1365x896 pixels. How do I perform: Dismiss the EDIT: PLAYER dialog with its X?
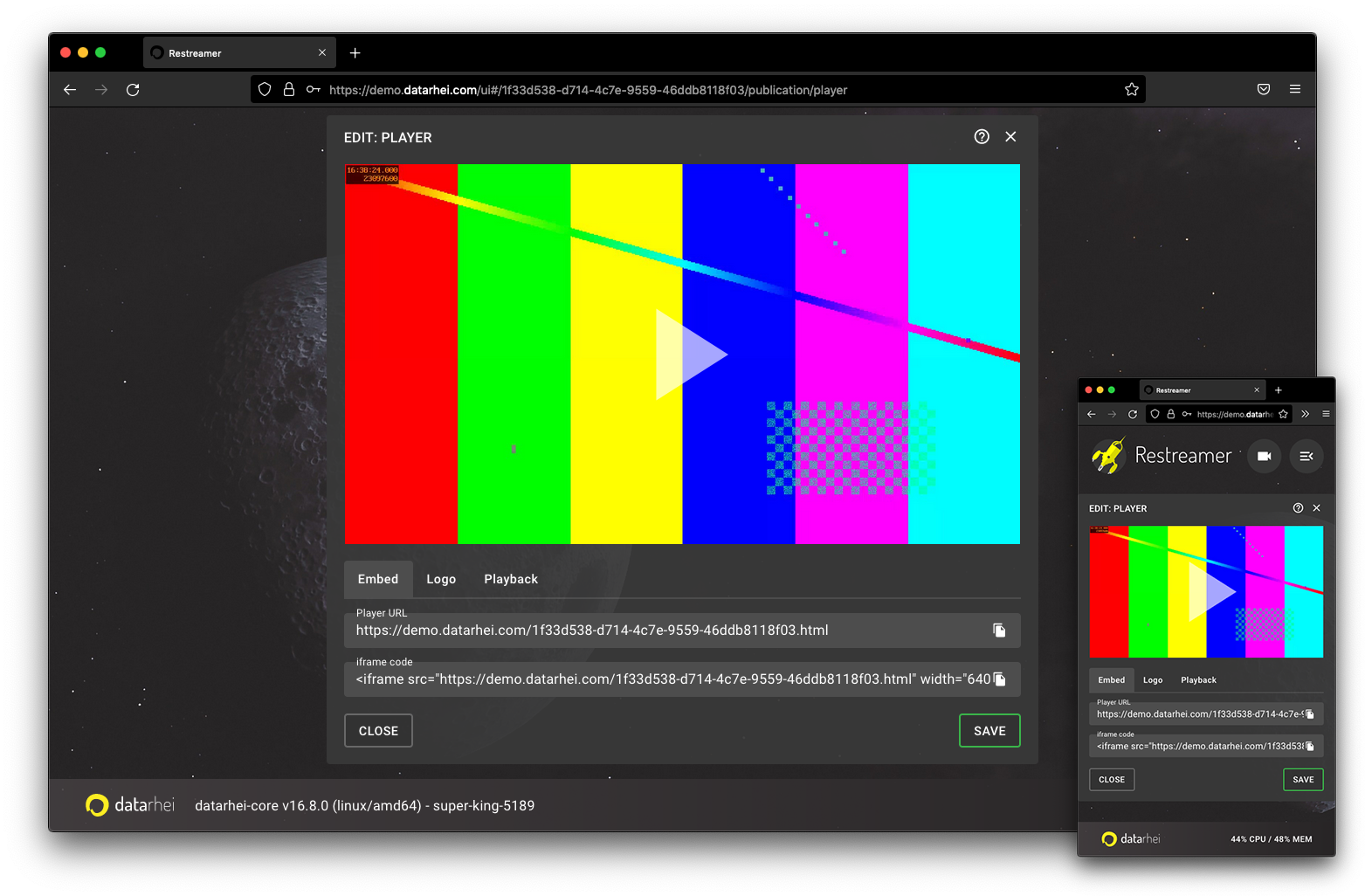click(x=1010, y=136)
